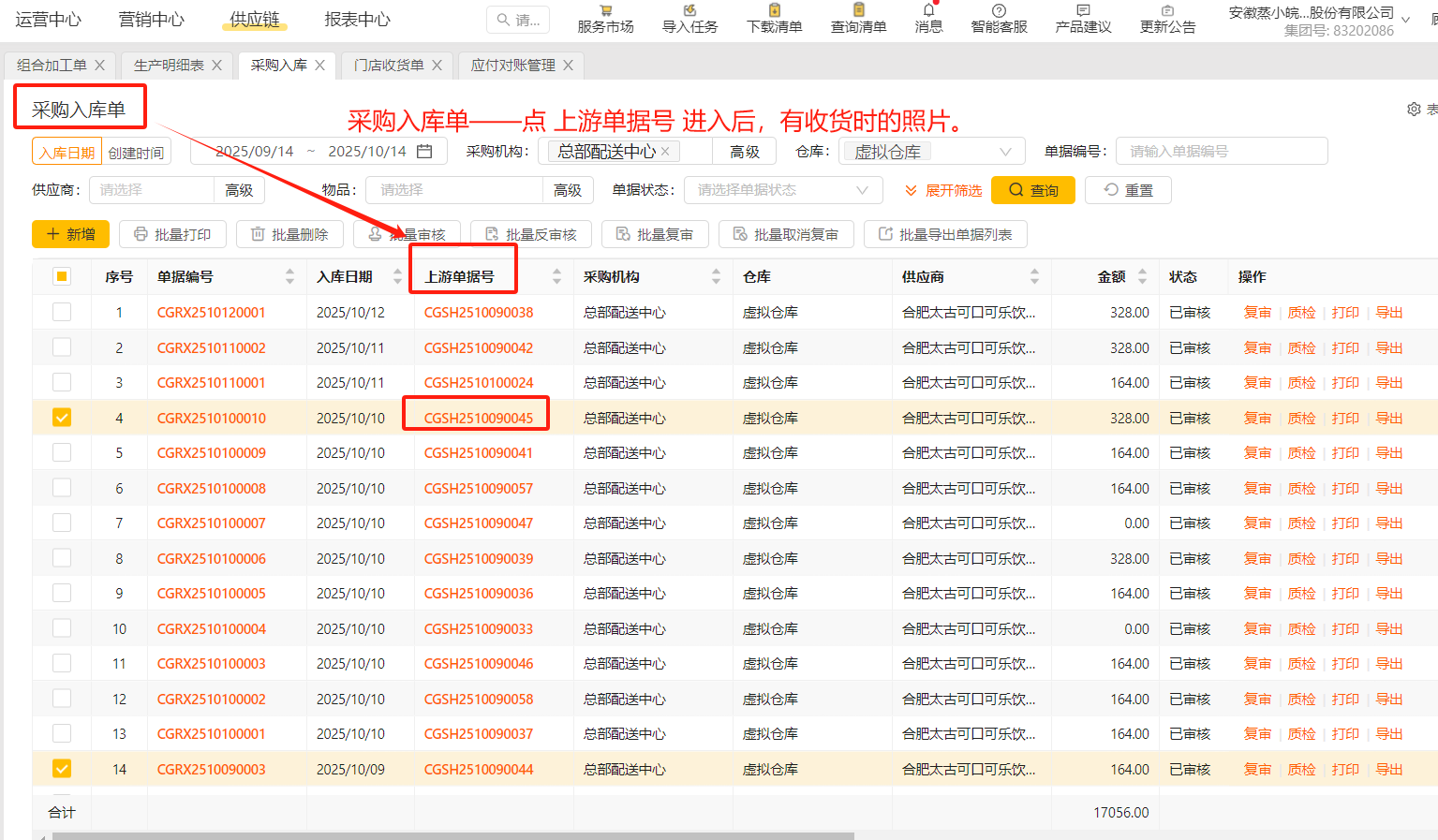Open the 单据状态 status dropdown
1438x840 pixels.
783,189
